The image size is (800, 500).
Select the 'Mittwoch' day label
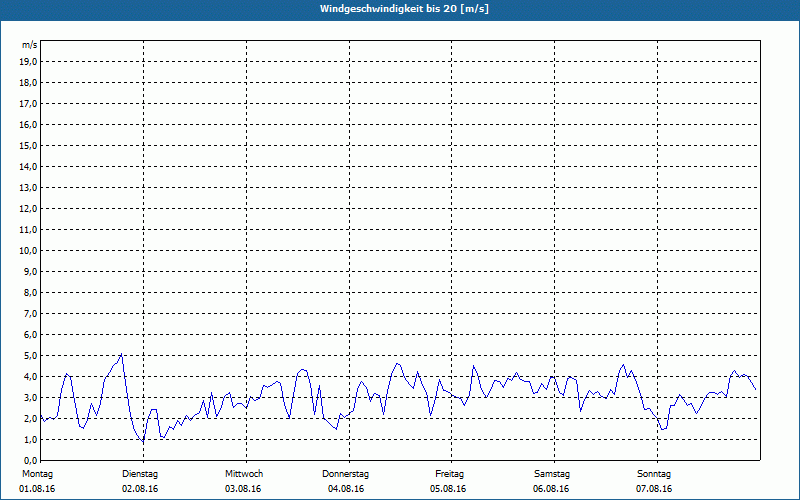pos(244,474)
